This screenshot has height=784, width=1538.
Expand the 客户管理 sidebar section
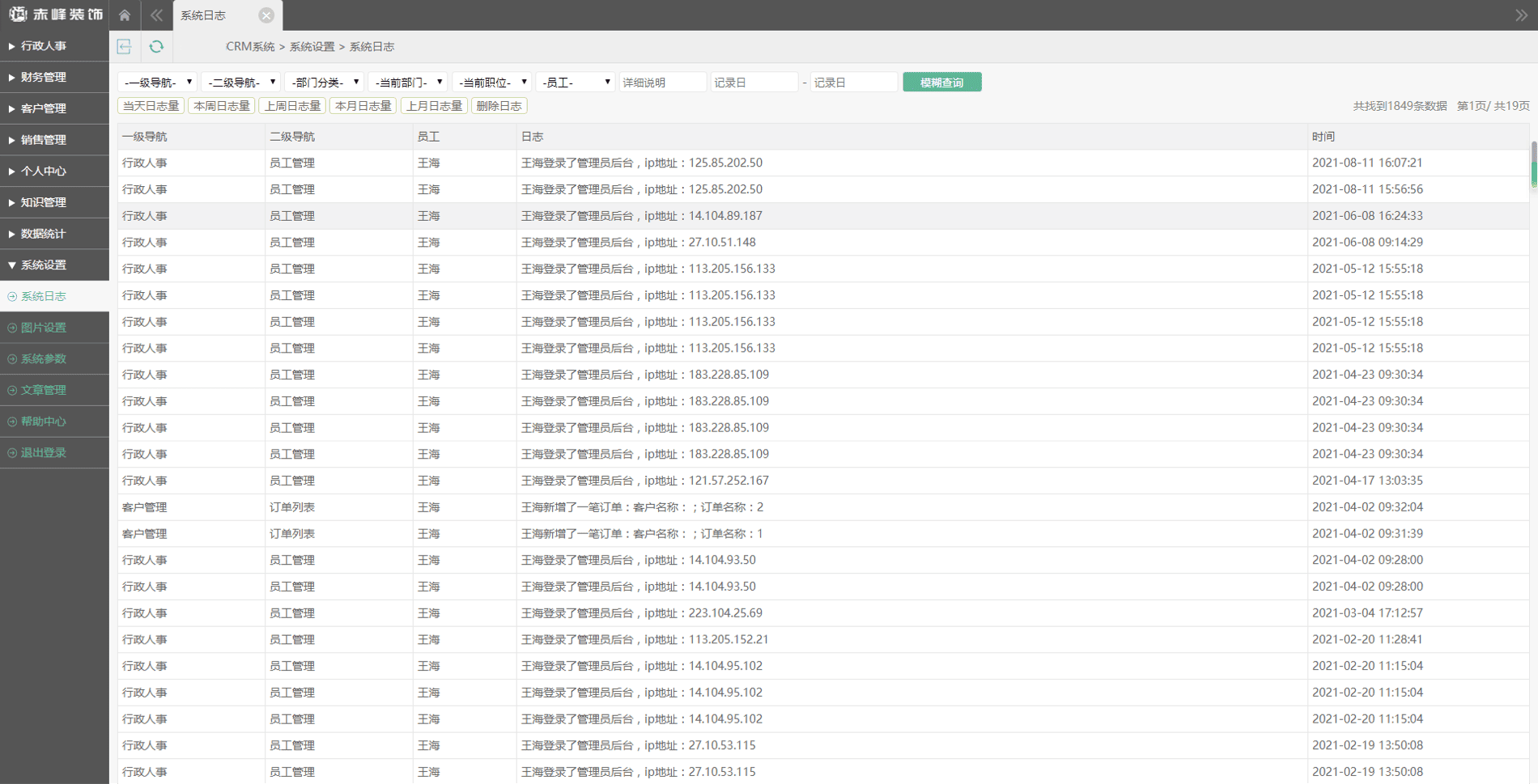click(x=44, y=108)
